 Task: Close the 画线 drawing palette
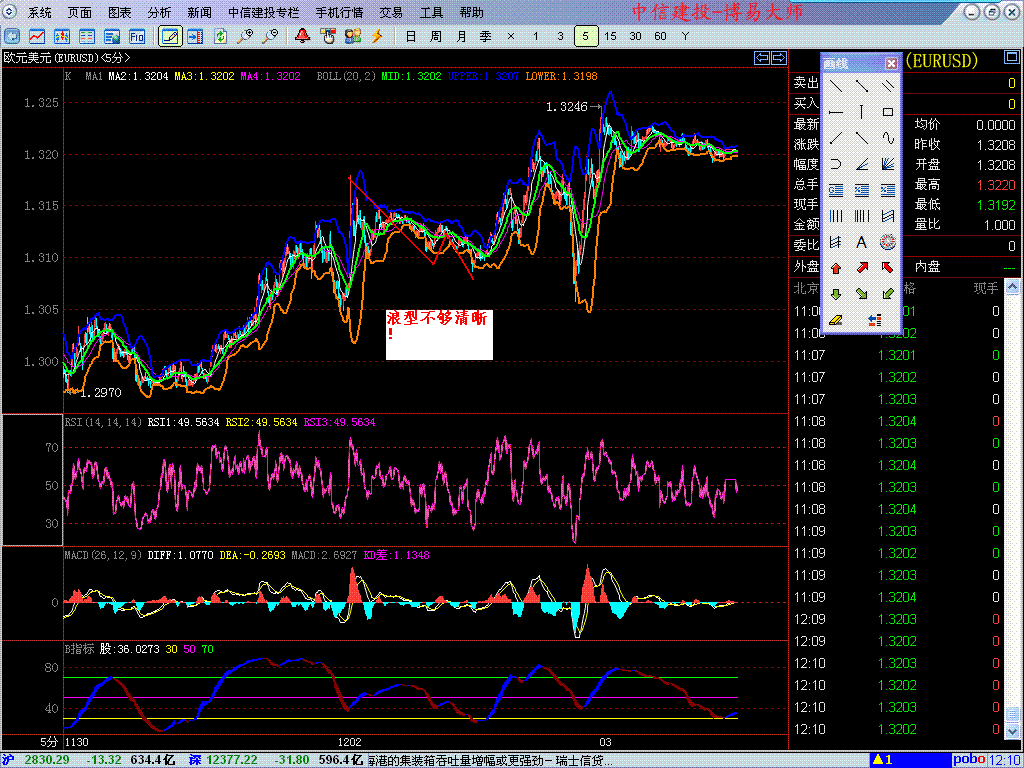click(891, 63)
